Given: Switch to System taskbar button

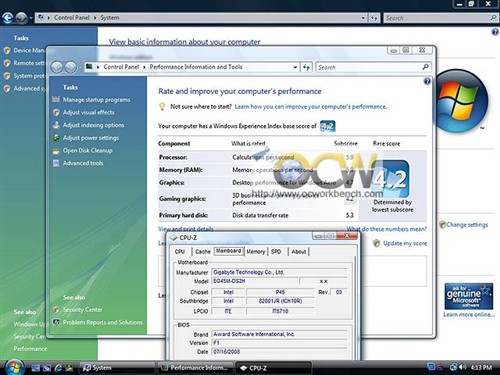Looking at the screenshot, I should click(x=117, y=368).
